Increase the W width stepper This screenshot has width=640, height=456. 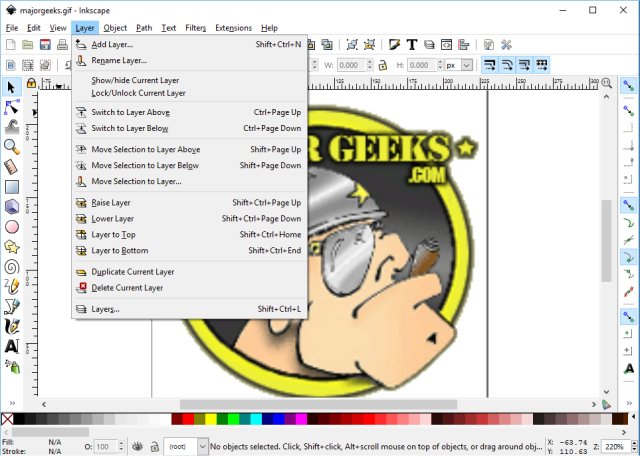370,62
